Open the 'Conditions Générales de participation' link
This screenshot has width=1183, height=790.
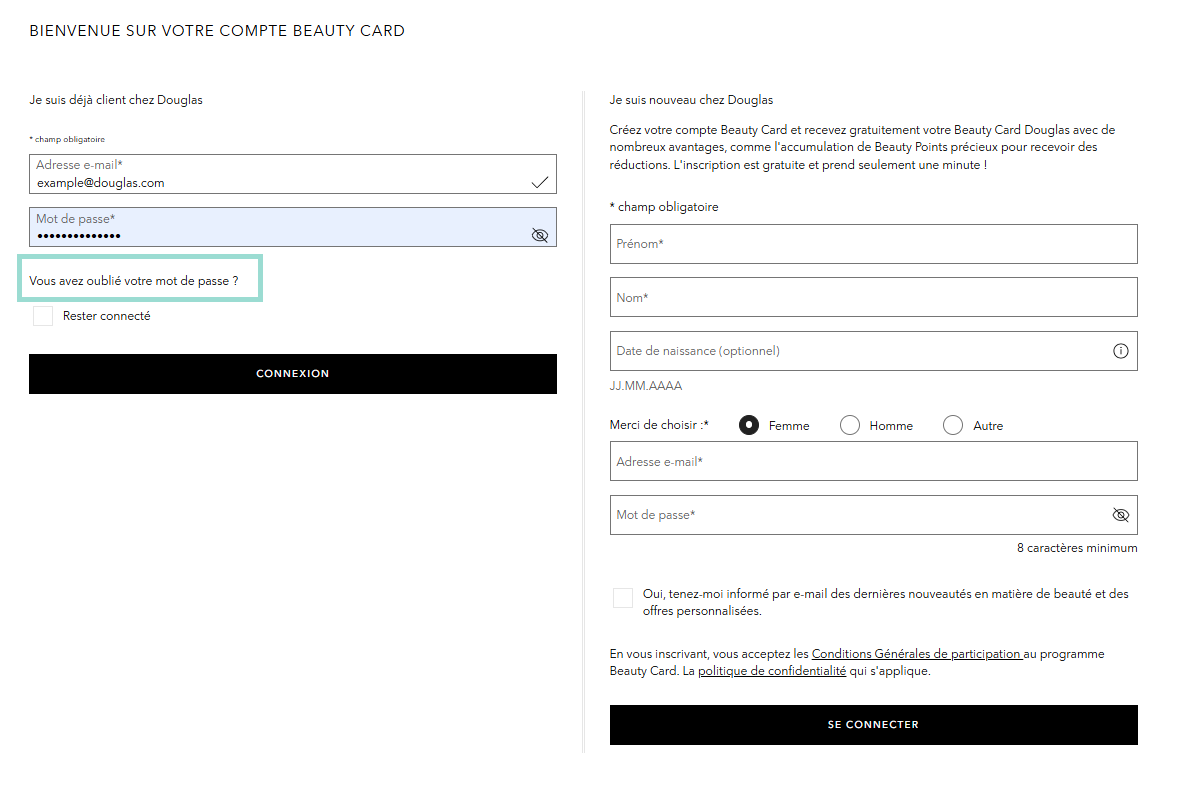point(916,653)
